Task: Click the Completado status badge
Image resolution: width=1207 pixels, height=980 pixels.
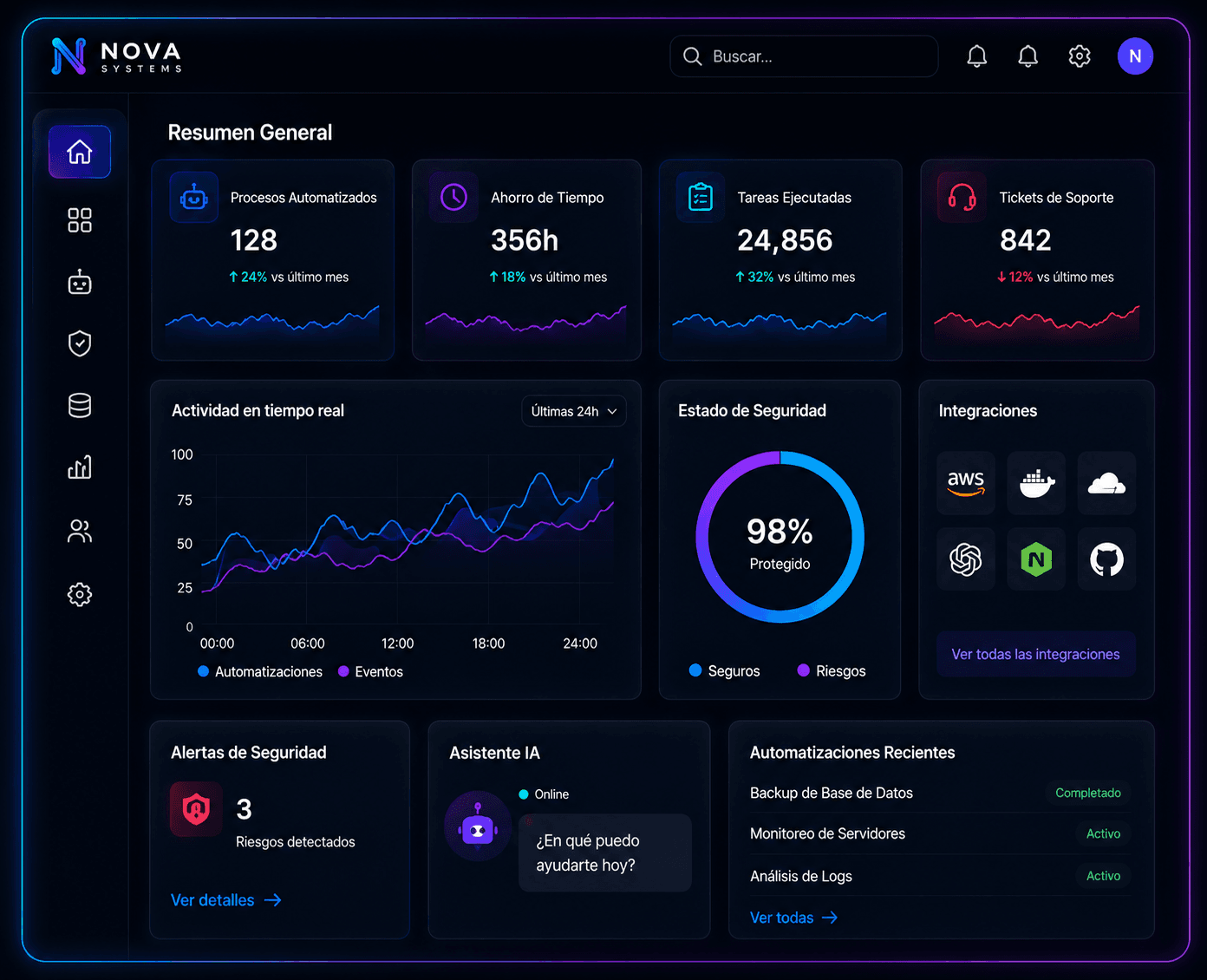Action: (1088, 793)
